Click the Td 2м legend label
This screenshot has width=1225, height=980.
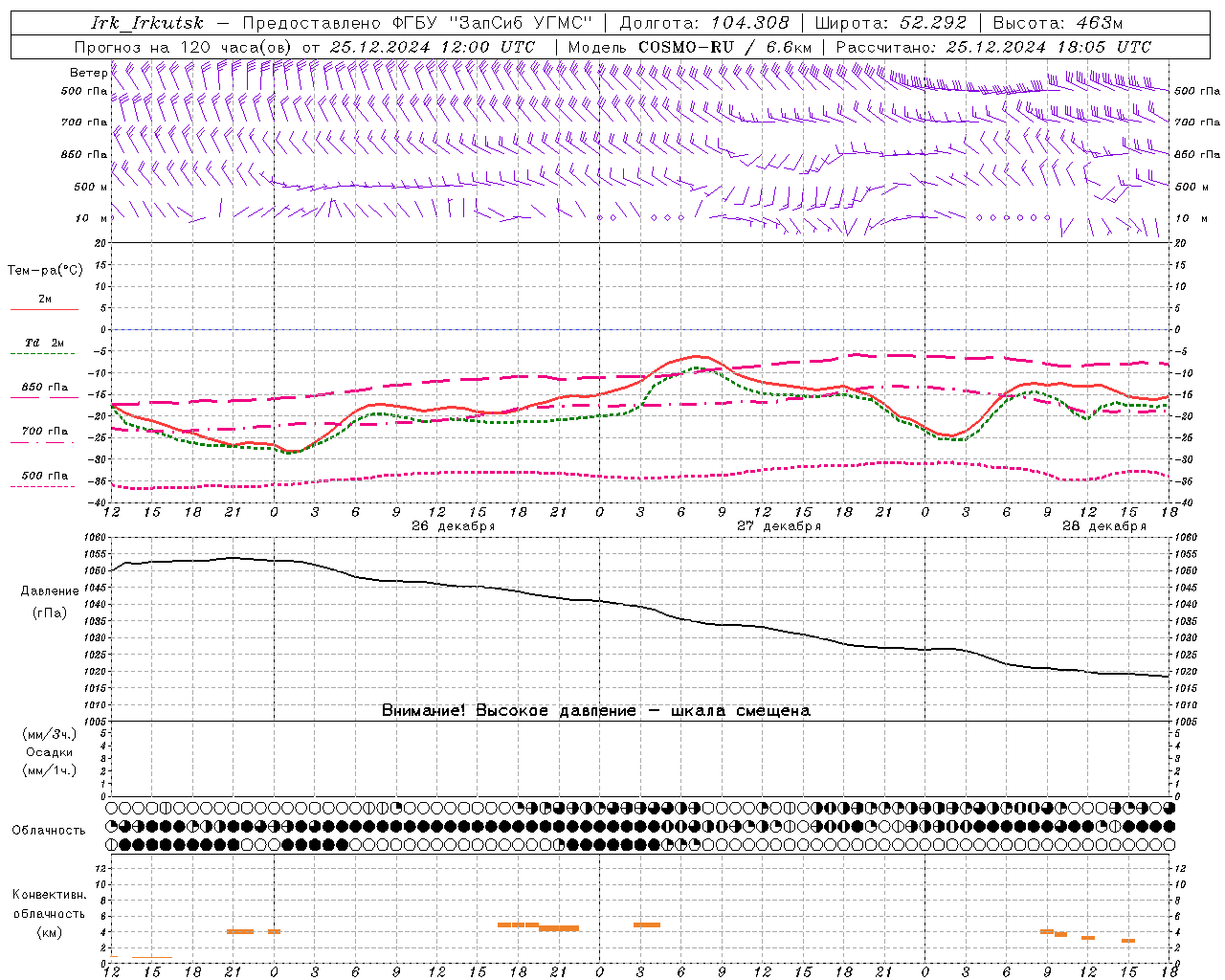click(x=44, y=343)
